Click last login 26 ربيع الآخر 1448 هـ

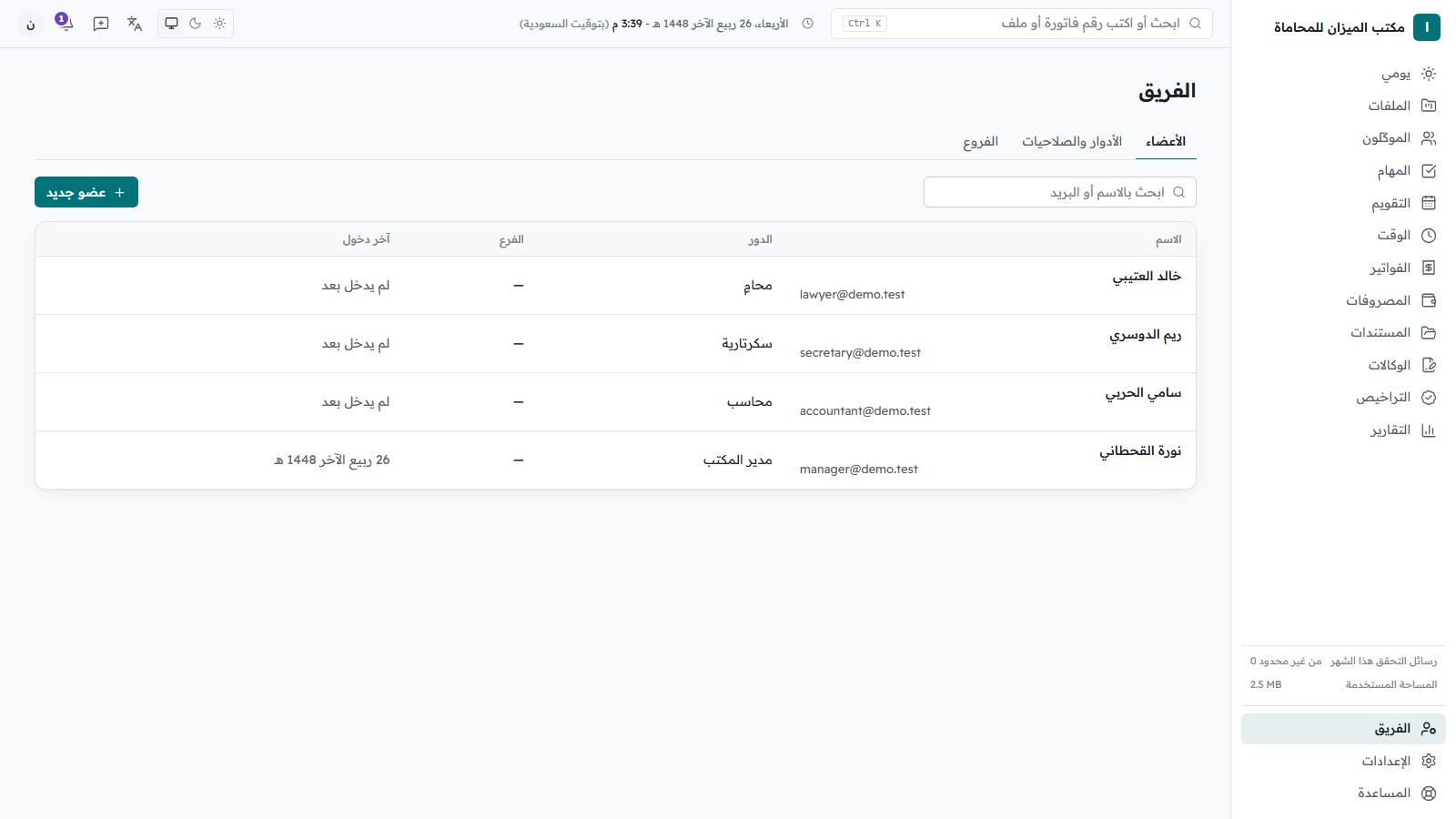331,460
